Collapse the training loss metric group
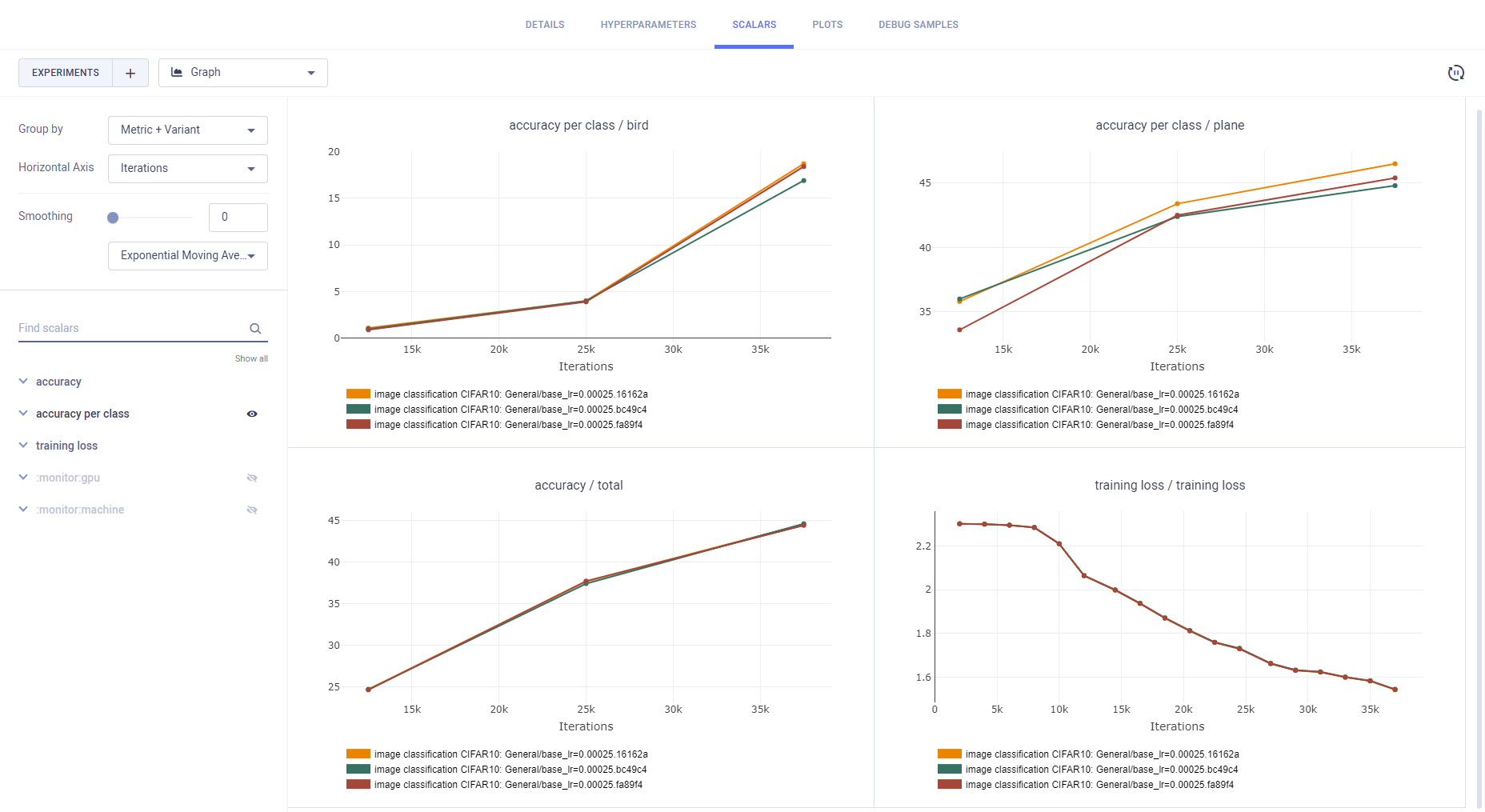 tap(22, 446)
